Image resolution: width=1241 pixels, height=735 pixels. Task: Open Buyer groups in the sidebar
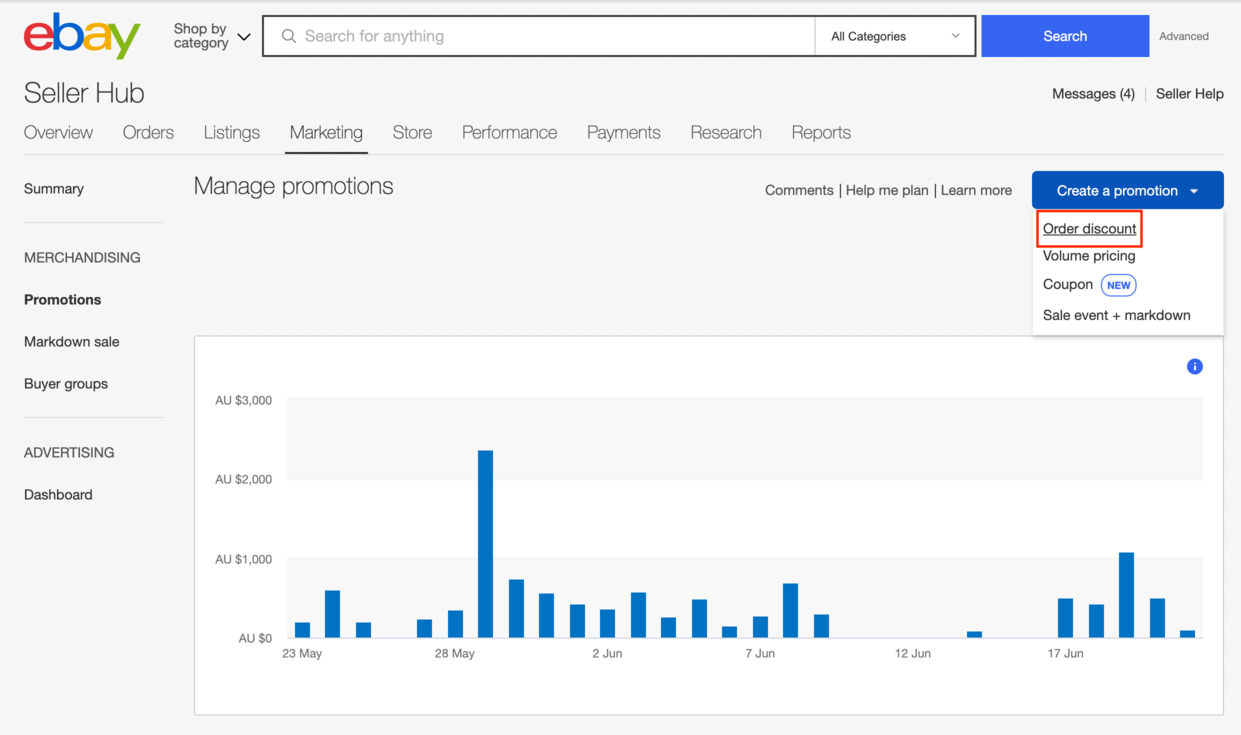click(66, 384)
